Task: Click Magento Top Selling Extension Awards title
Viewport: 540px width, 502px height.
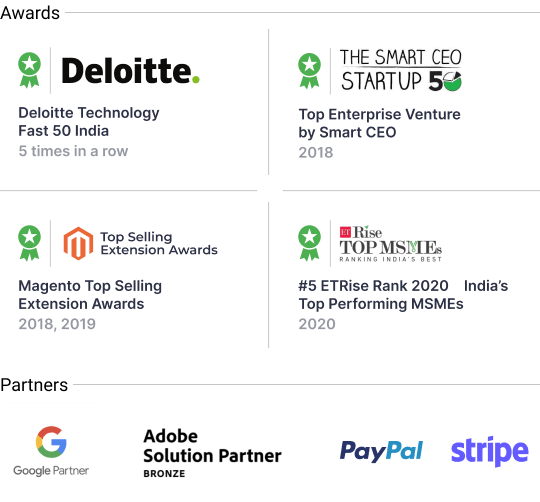Action: tap(90, 295)
